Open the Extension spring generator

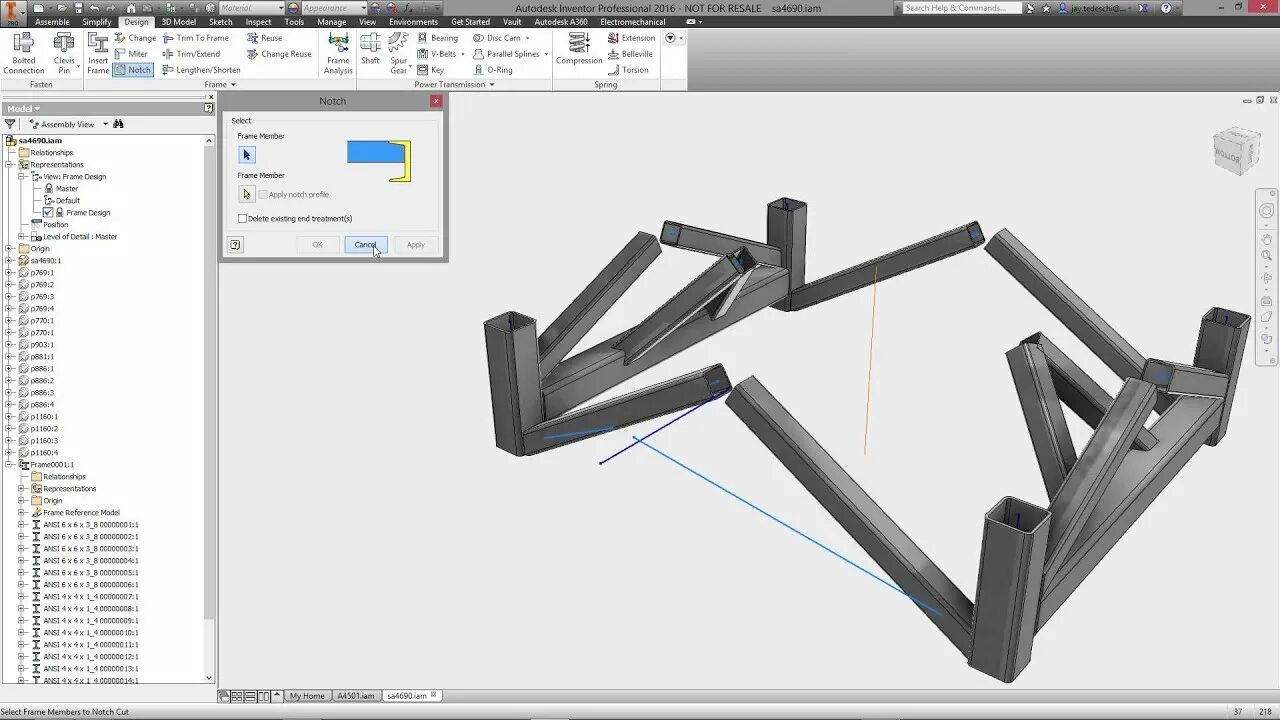click(x=631, y=38)
